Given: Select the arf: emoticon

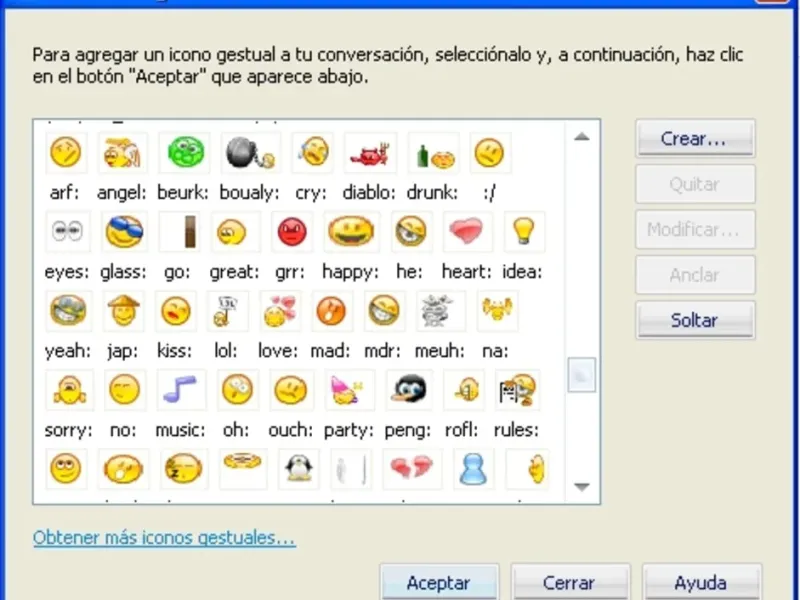Looking at the screenshot, I should coord(66,153).
